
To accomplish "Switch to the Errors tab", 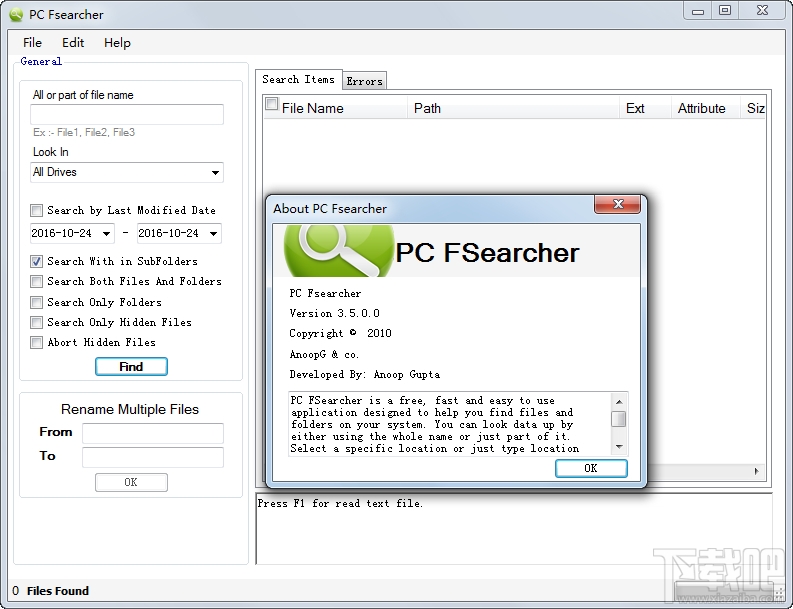I will pyautogui.click(x=364, y=81).
